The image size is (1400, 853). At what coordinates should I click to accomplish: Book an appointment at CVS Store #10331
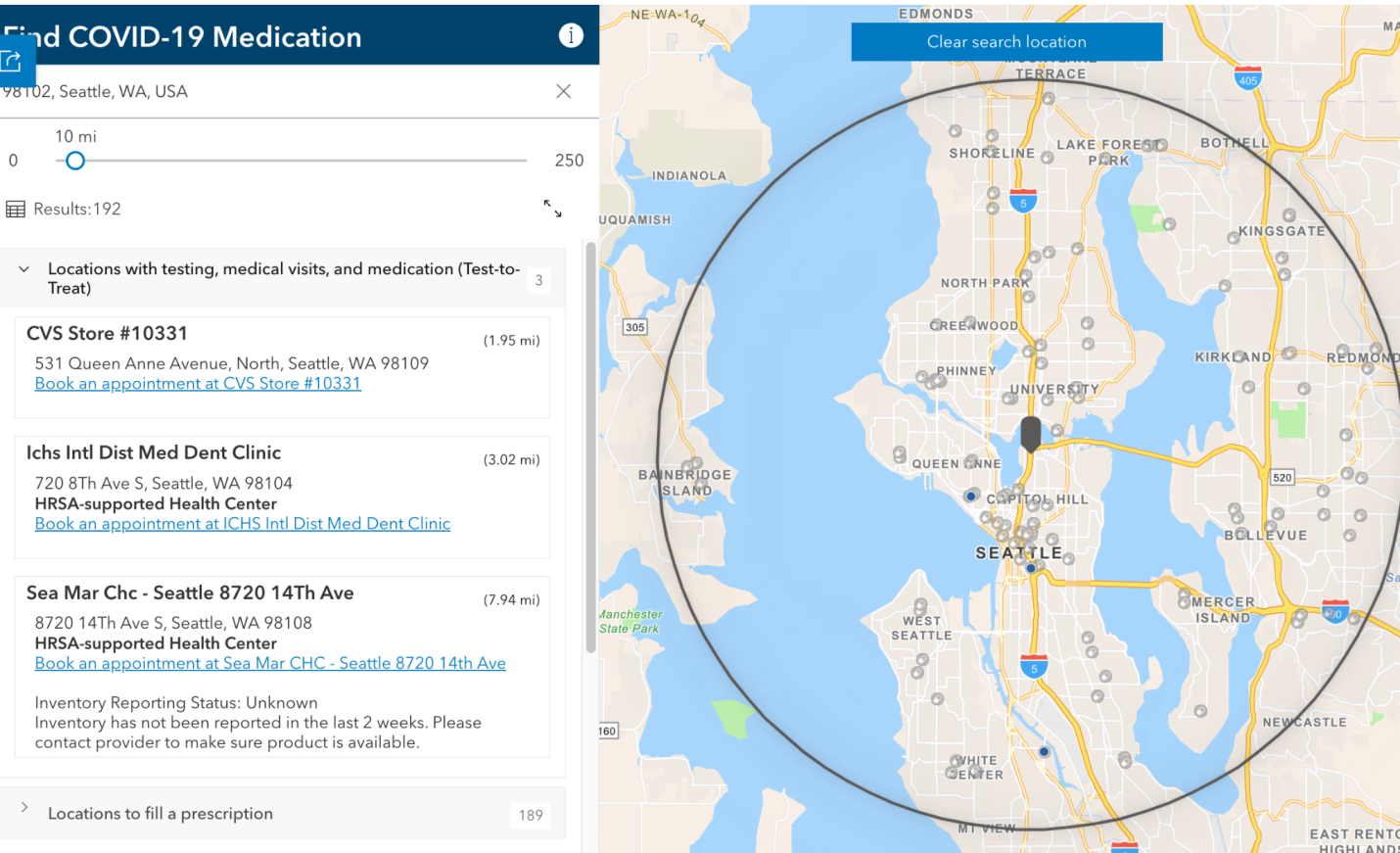point(198,384)
